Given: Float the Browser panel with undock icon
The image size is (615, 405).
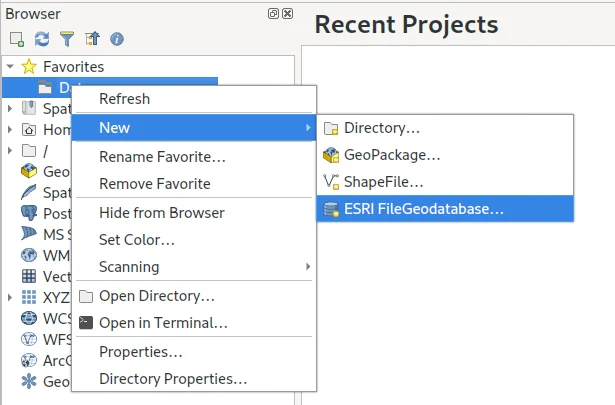Looking at the screenshot, I should 273,14.
